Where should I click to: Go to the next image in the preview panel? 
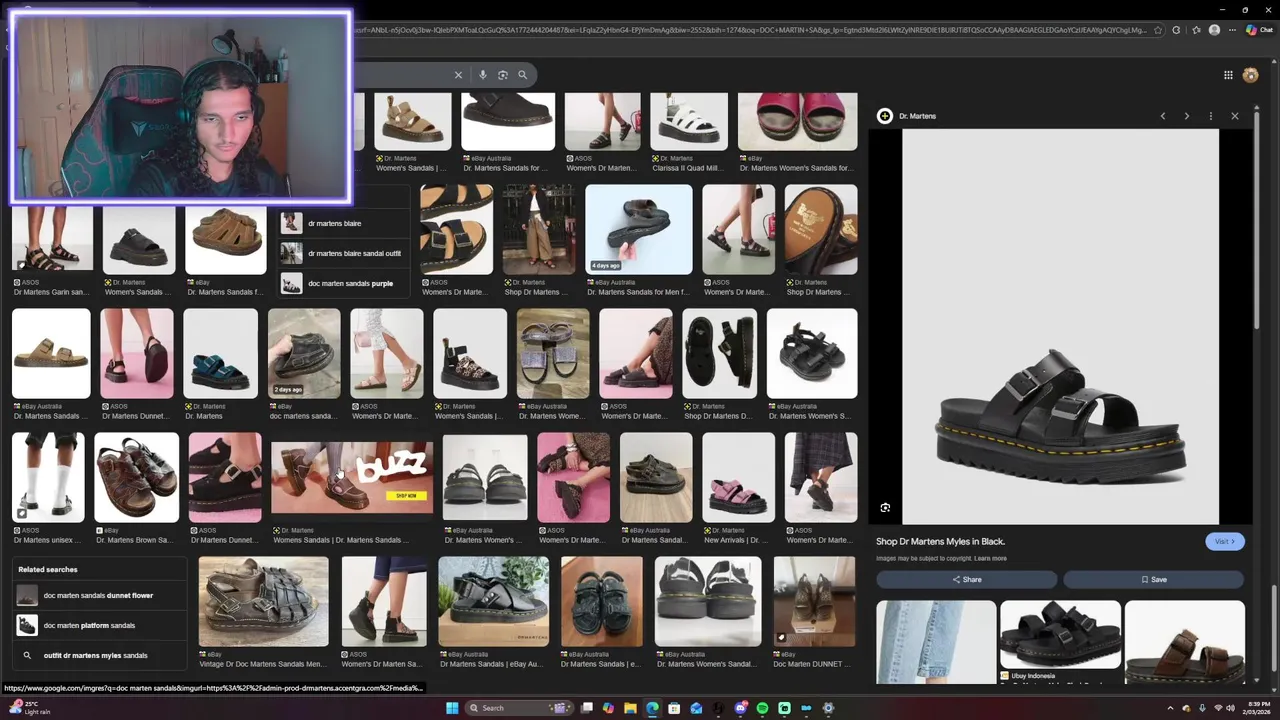coord(1187,116)
